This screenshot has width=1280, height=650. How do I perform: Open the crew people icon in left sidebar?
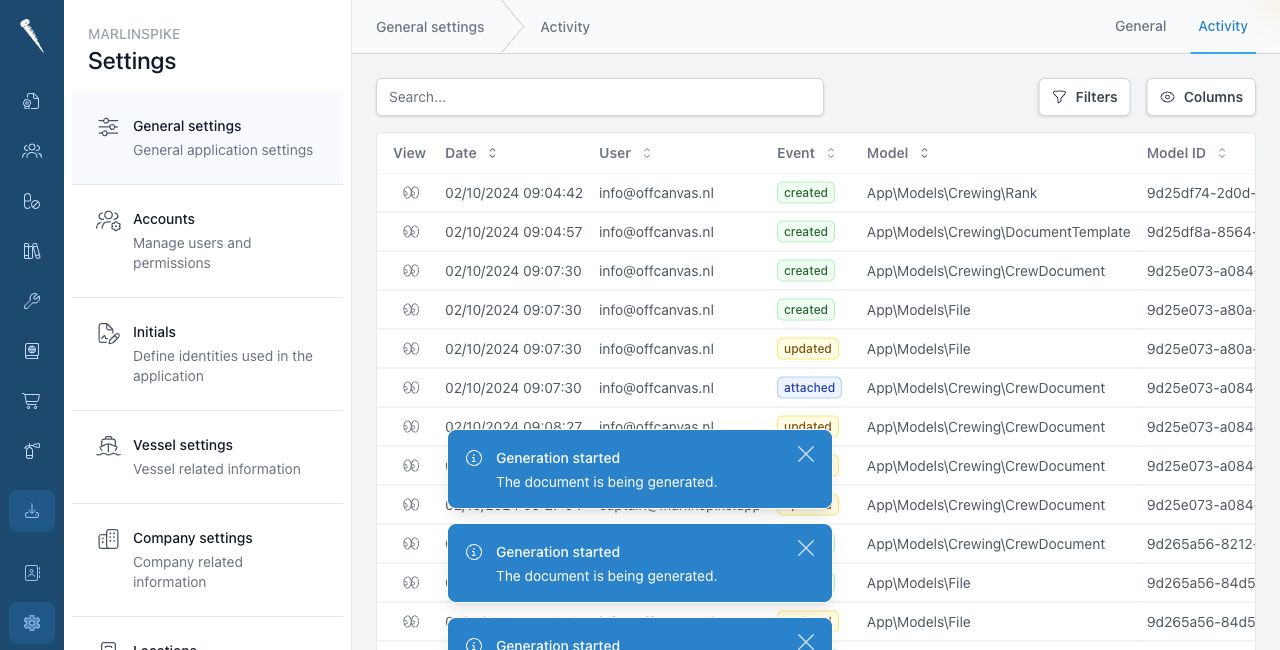[x=32, y=151]
